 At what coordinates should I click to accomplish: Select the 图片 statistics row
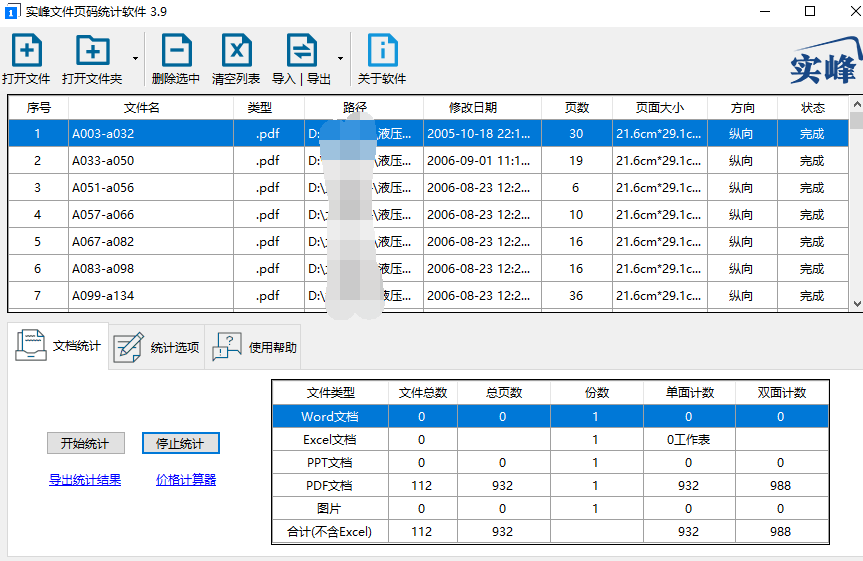[550, 509]
